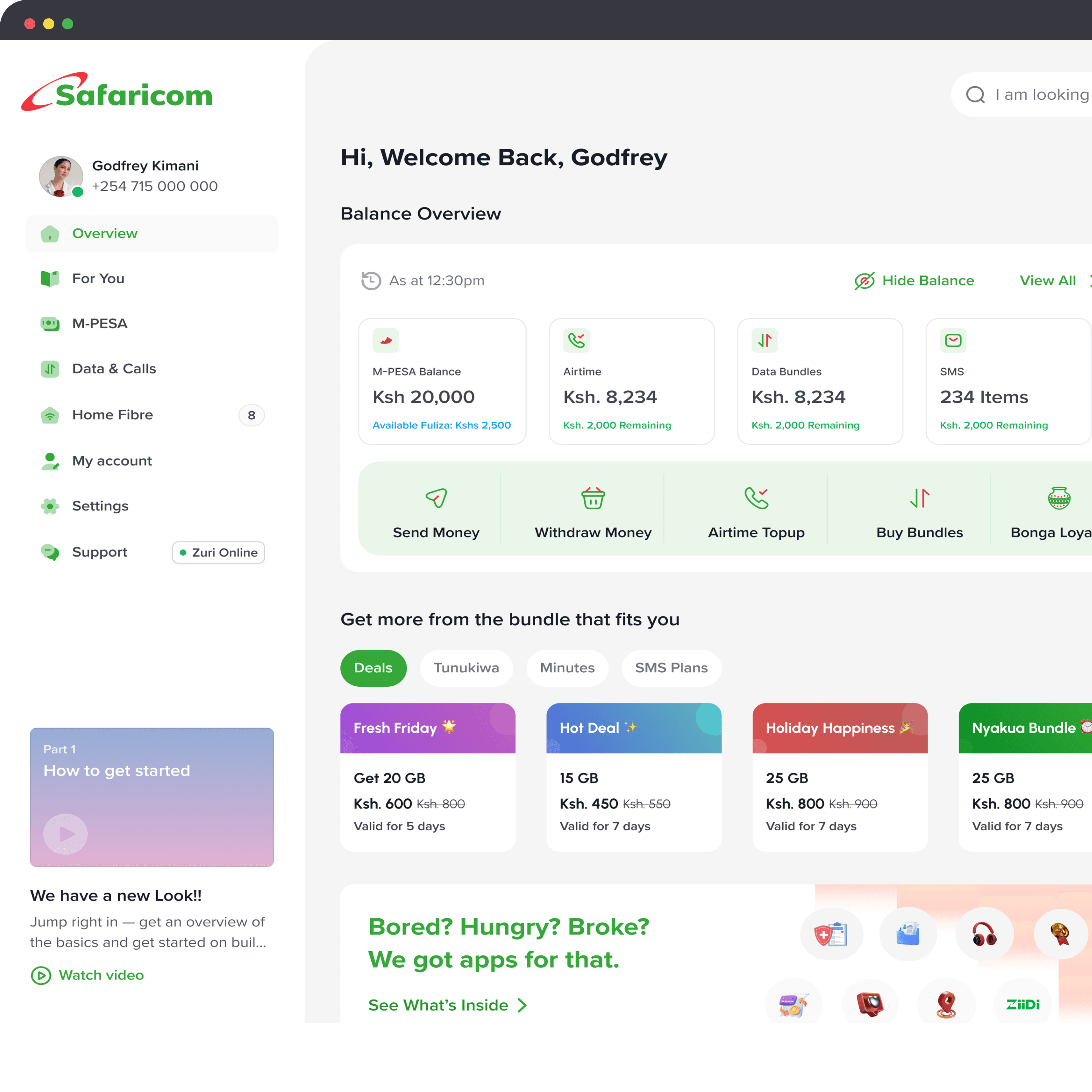1092x1092 pixels.
Task: Click the Support chat bubble icon
Action: tap(50, 552)
